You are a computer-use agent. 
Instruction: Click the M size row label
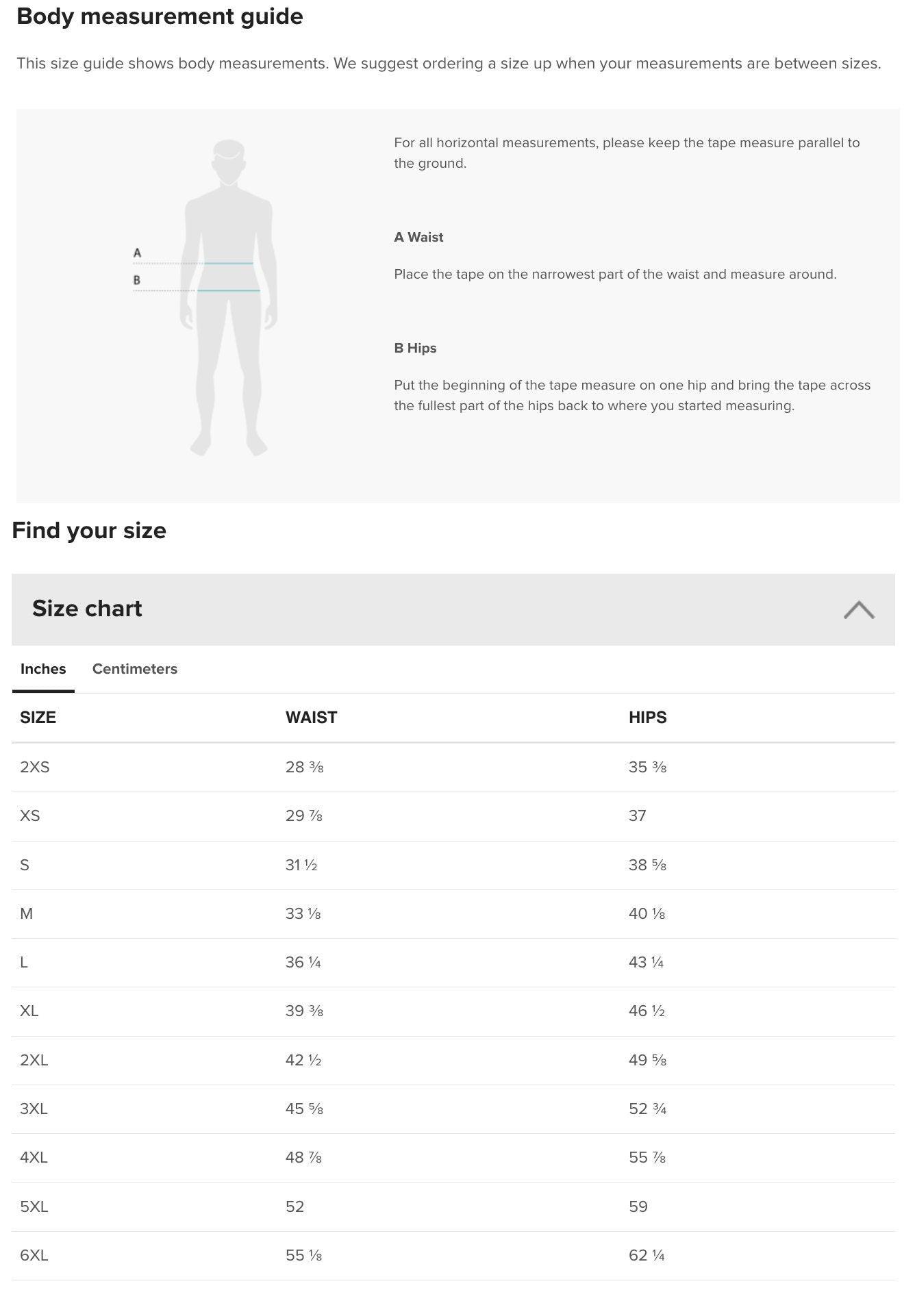coord(27,913)
